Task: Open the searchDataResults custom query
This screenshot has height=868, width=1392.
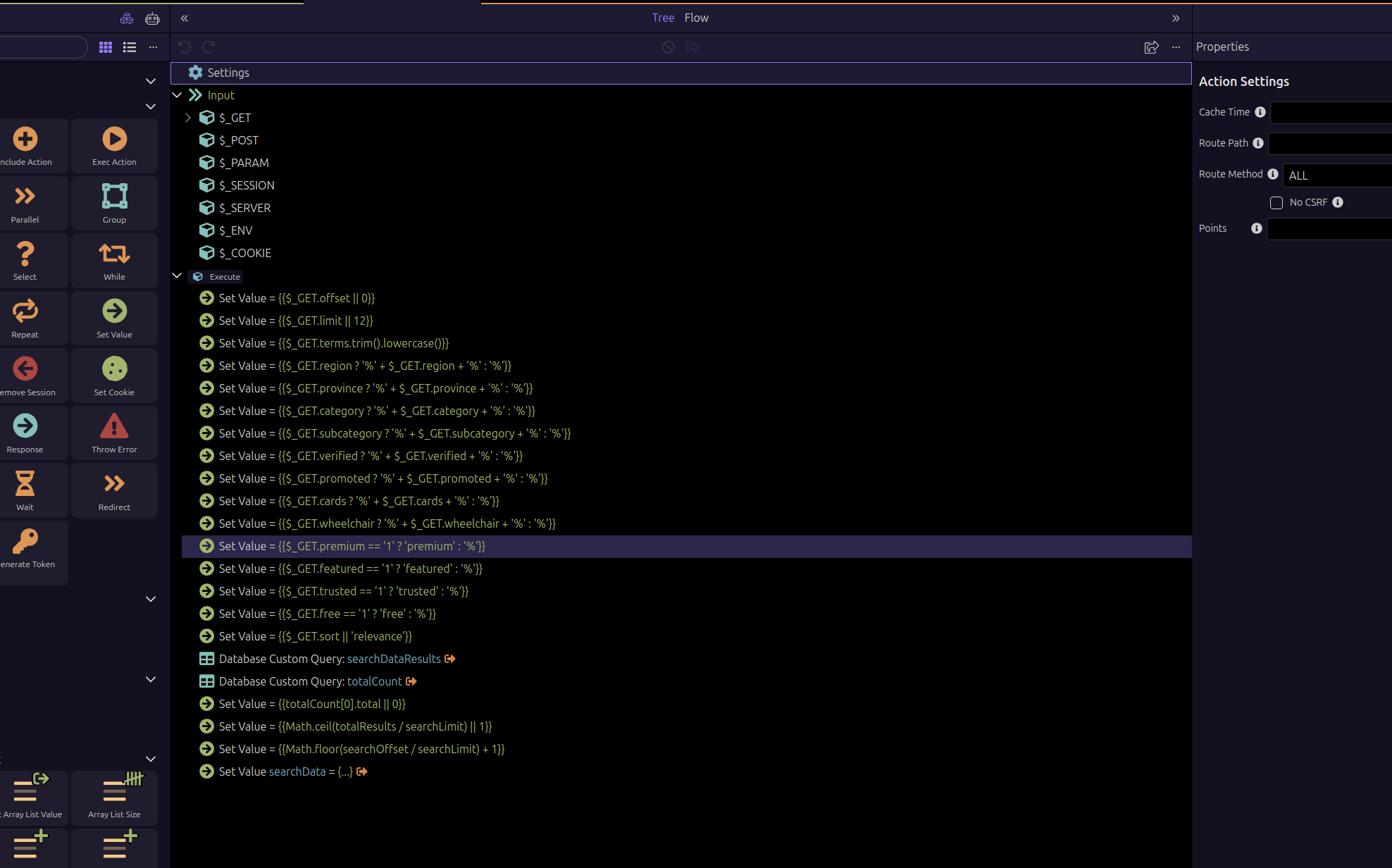Action: (x=394, y=659)
